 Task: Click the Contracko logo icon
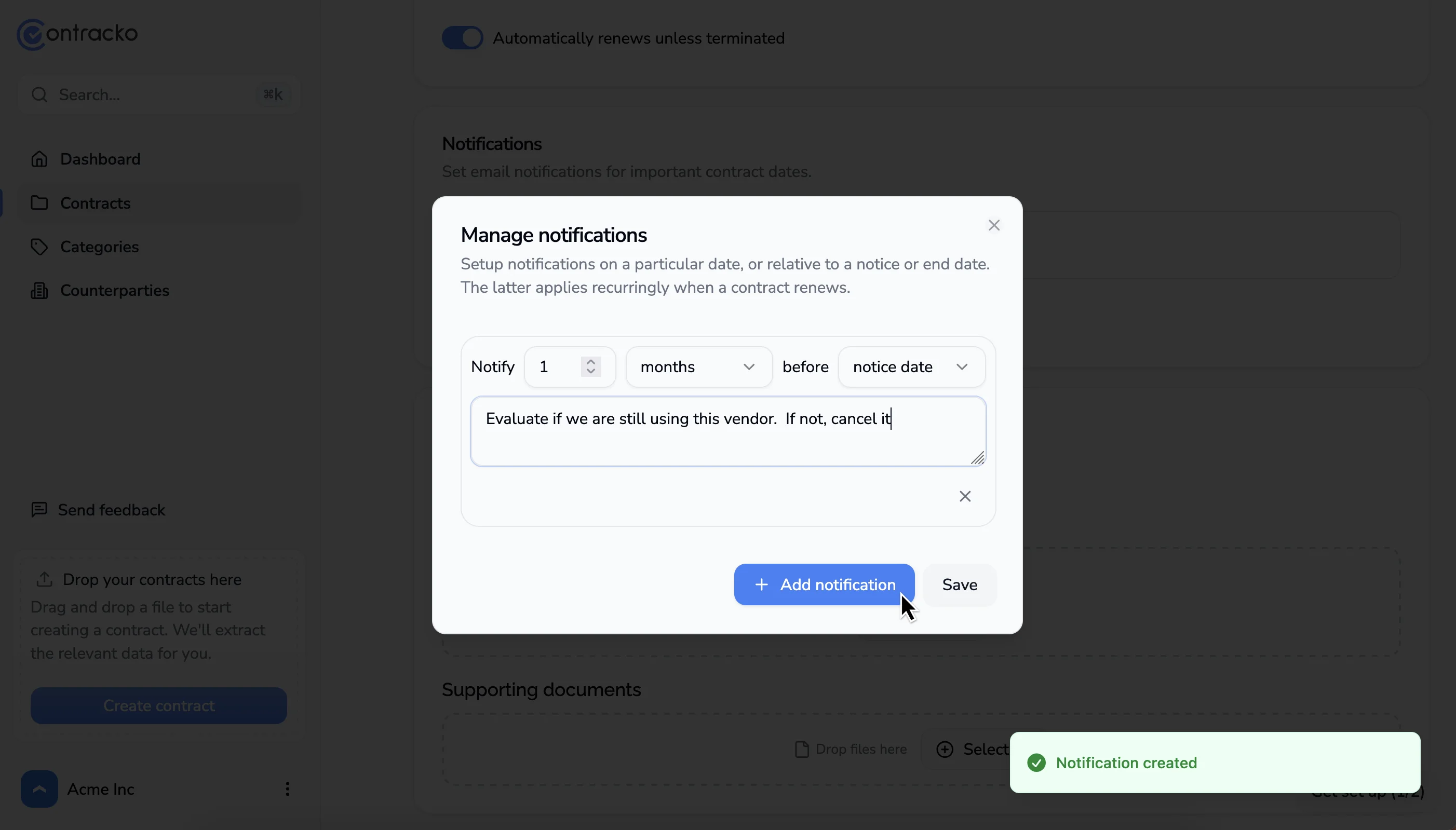tap(31, 34)
